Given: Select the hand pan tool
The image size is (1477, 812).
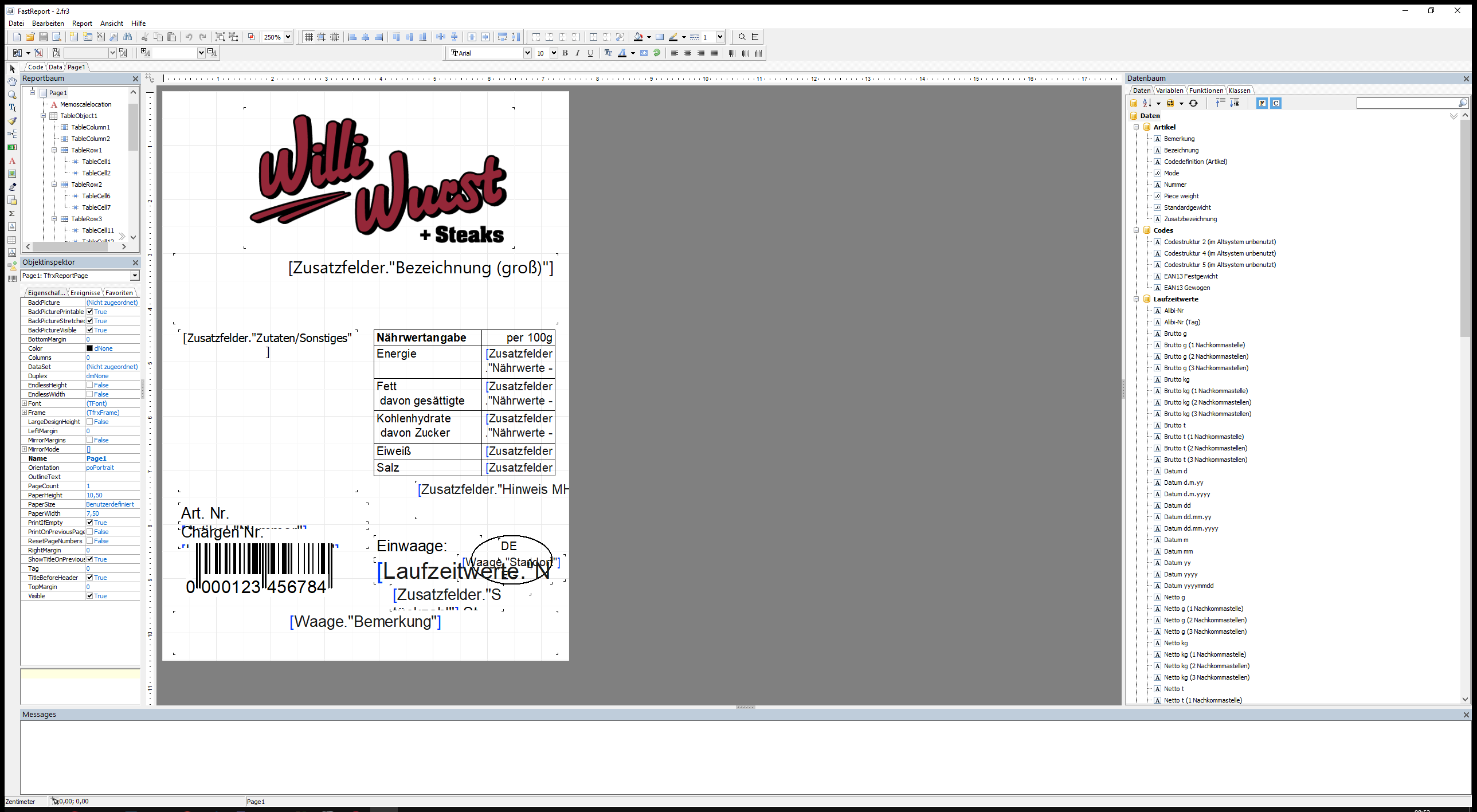Looking at the screenshot, I should click(12, 81).
